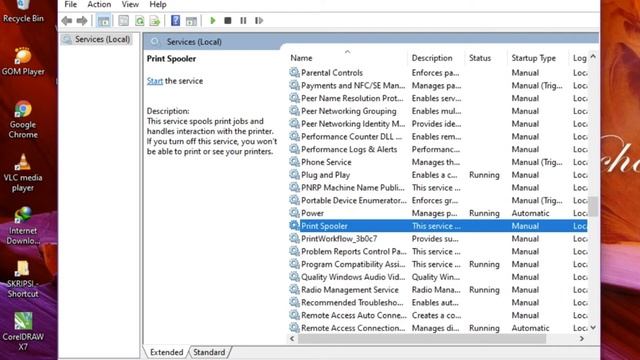Click the green Start Service play button
The image size is (640, 360).
(x=213, y=20)
